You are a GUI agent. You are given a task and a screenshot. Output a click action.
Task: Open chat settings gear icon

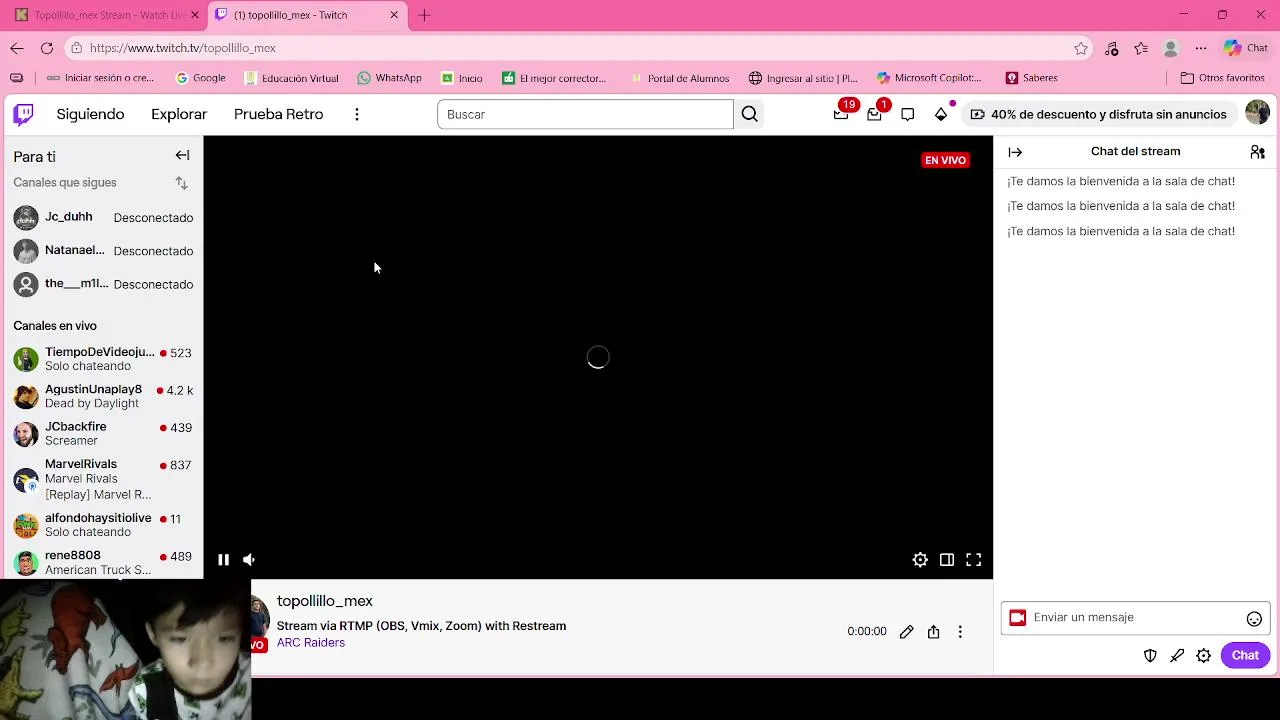1204,656
